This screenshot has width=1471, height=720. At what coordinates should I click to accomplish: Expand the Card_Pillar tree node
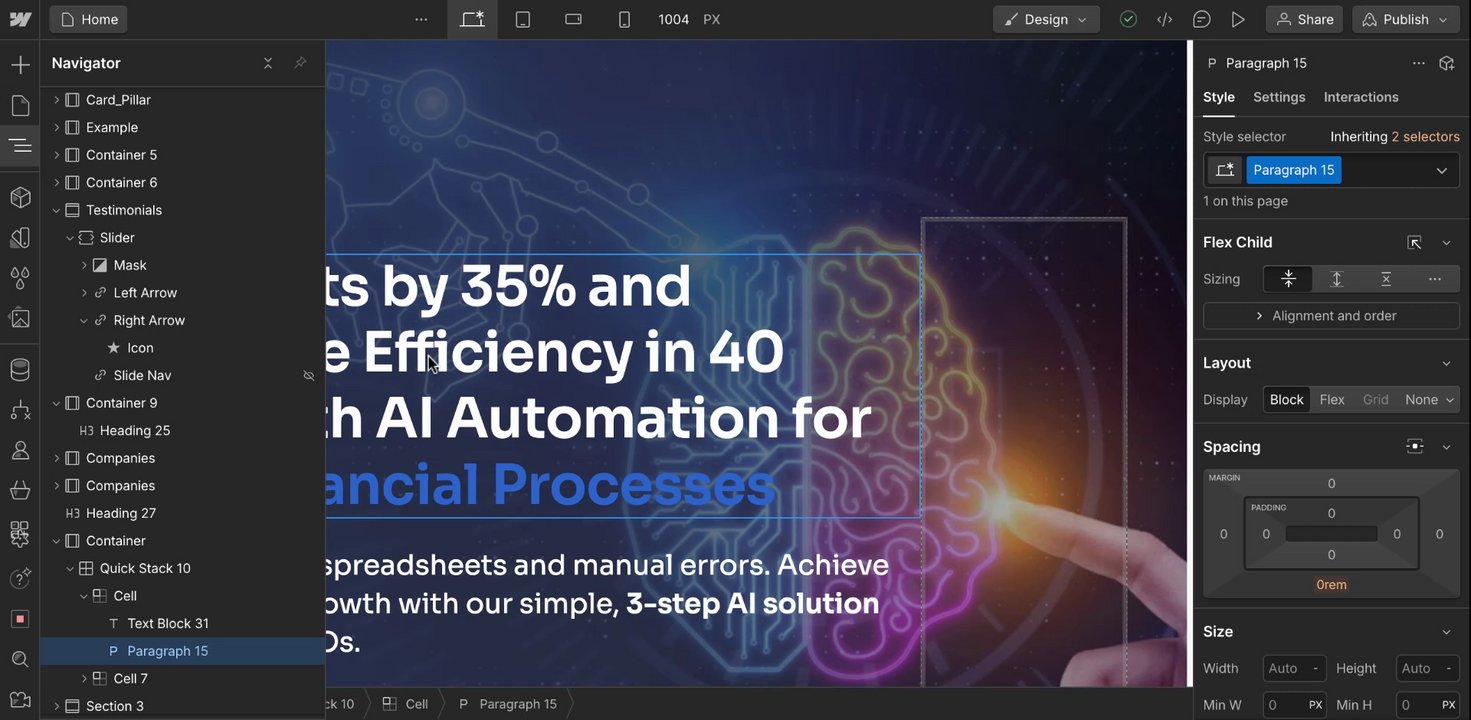56,100
